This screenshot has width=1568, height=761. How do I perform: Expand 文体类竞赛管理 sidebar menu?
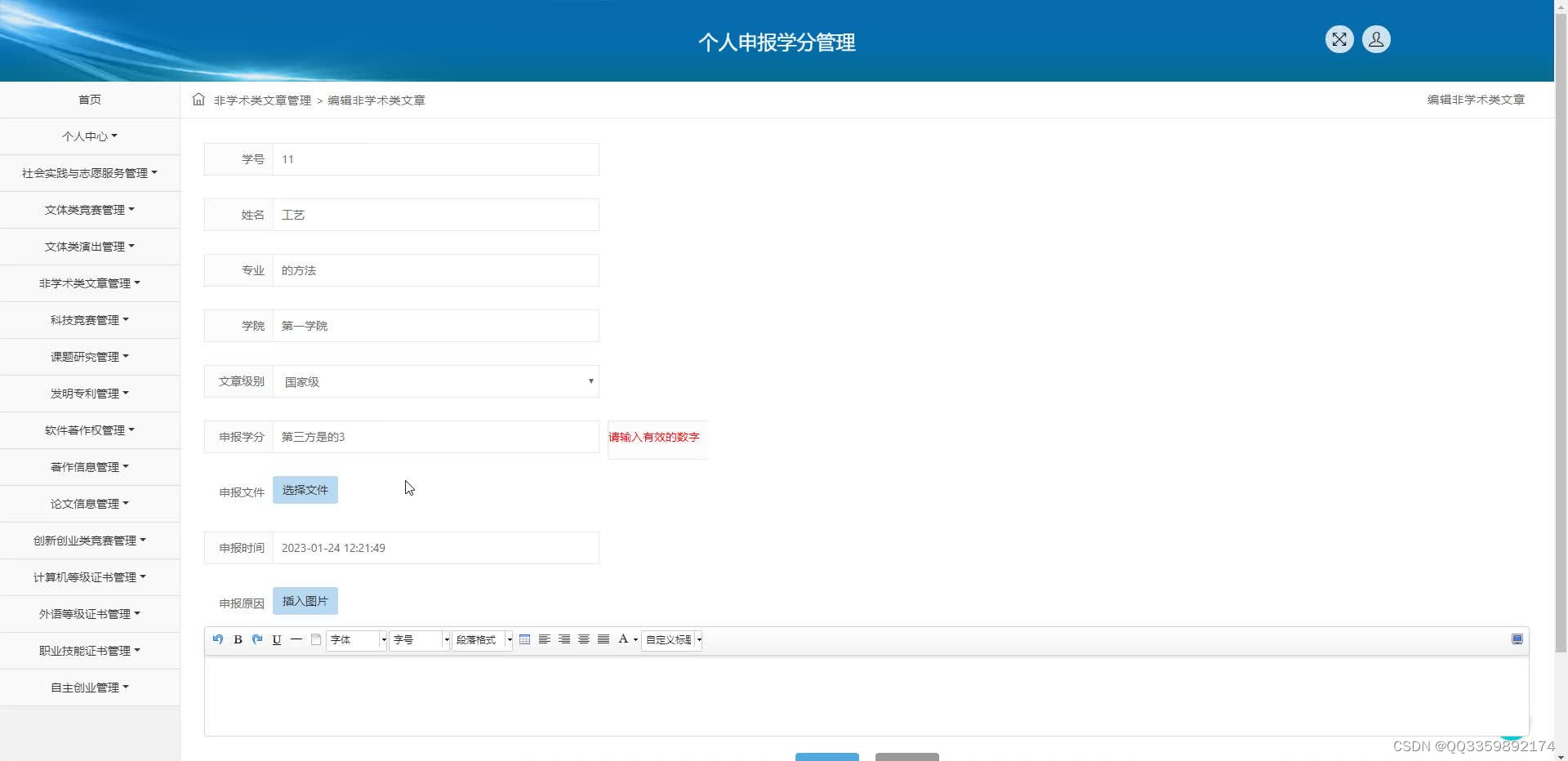tap(90, 210)
